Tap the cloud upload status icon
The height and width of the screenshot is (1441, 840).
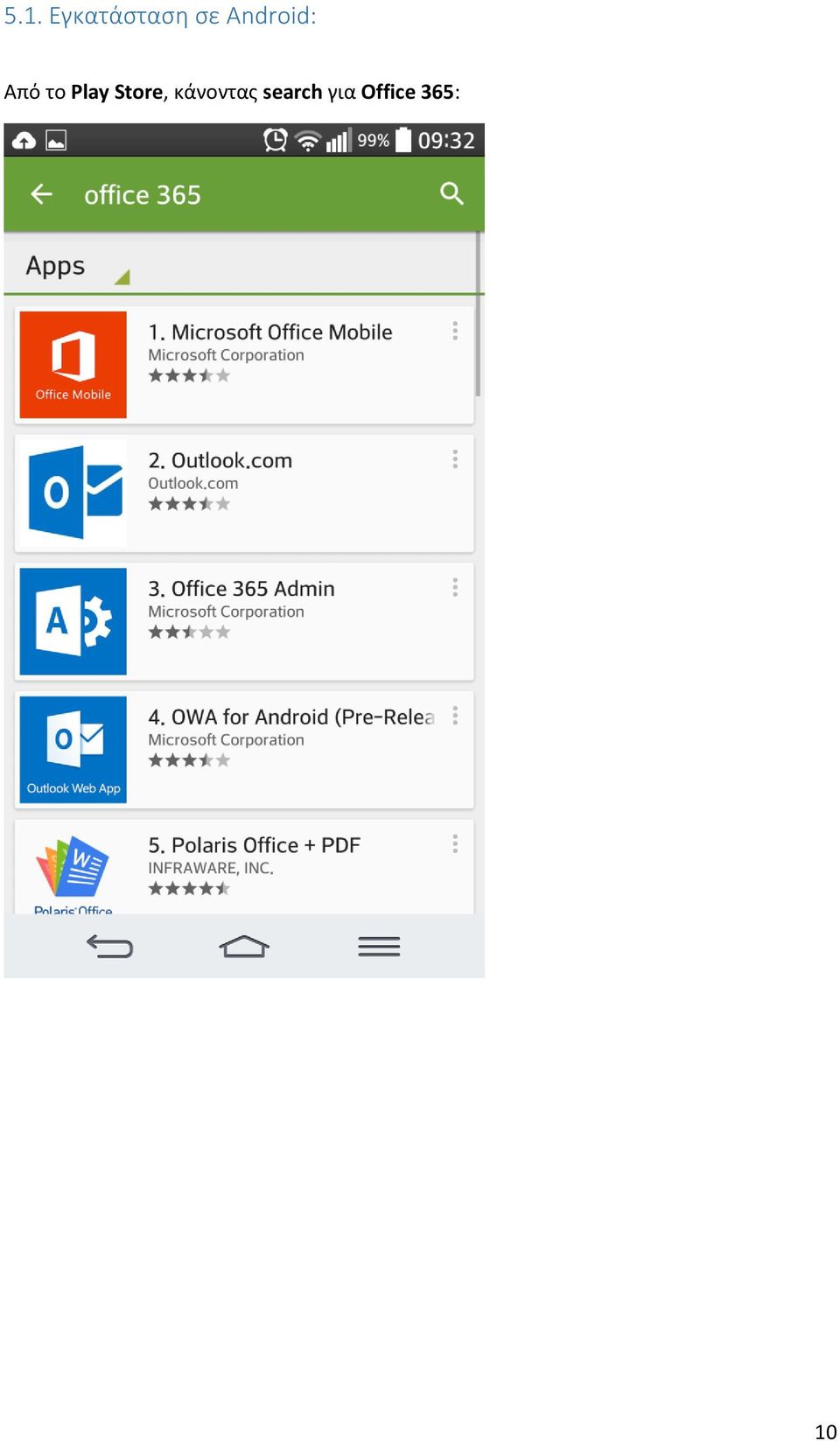point(24,140)
